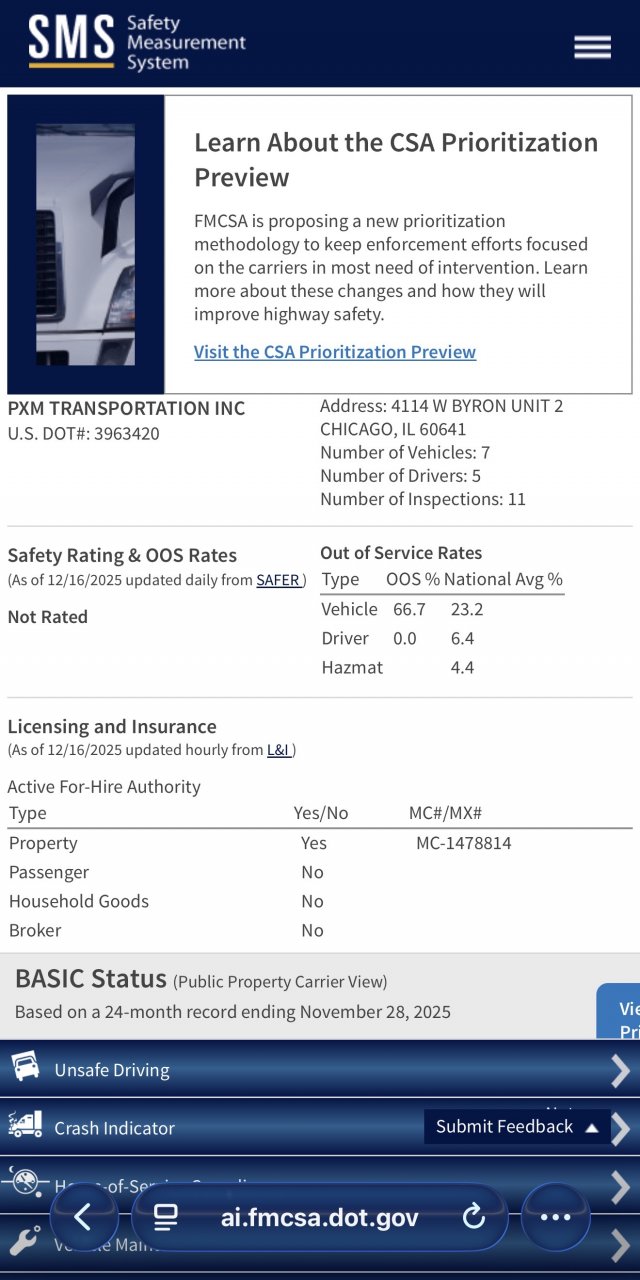Viewport: 640px width, 1280px height.
Task: Expand the Hours-of-Service row chevron
Action: [620, 1186]
